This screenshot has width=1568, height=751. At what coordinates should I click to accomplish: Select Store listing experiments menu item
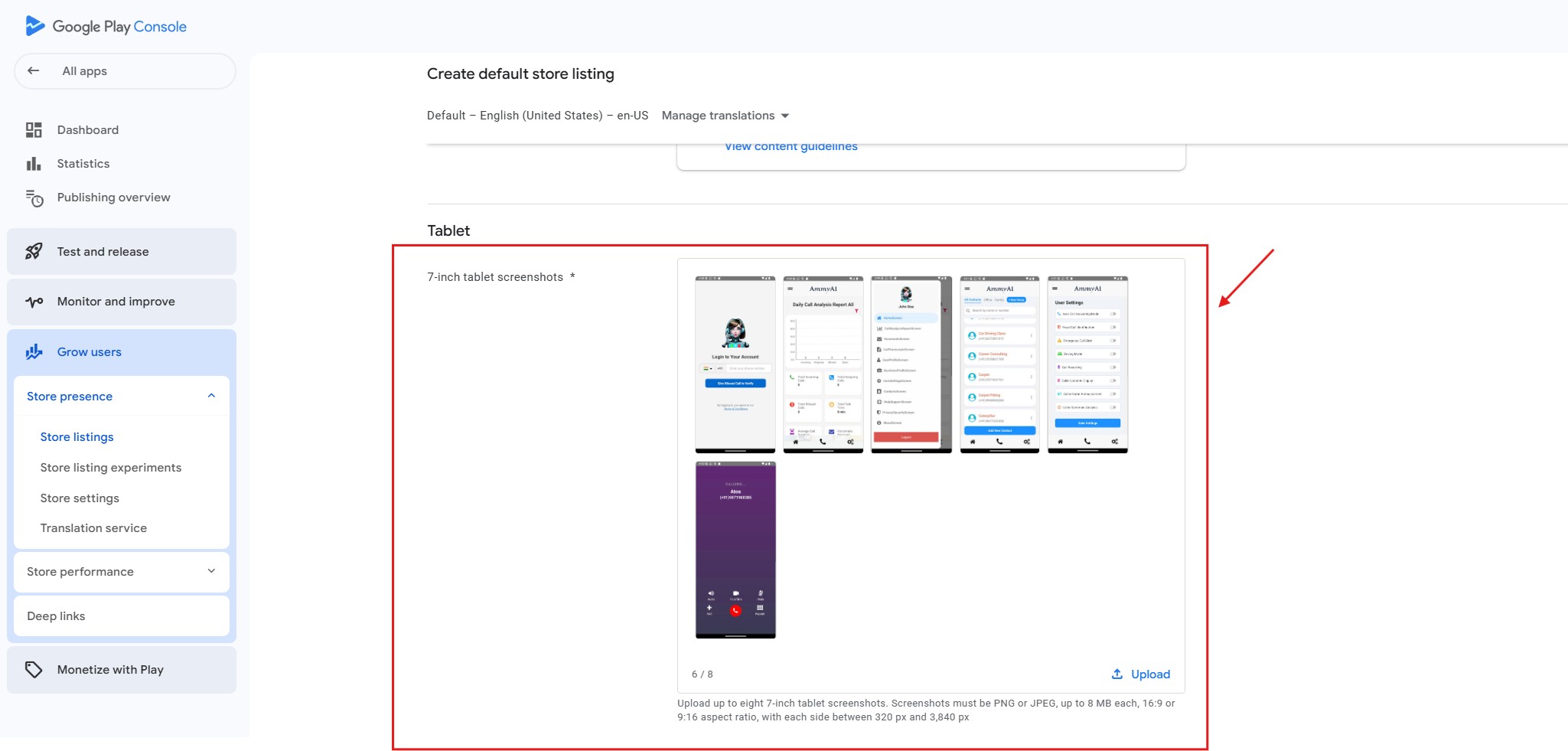[x=111, y=468]
